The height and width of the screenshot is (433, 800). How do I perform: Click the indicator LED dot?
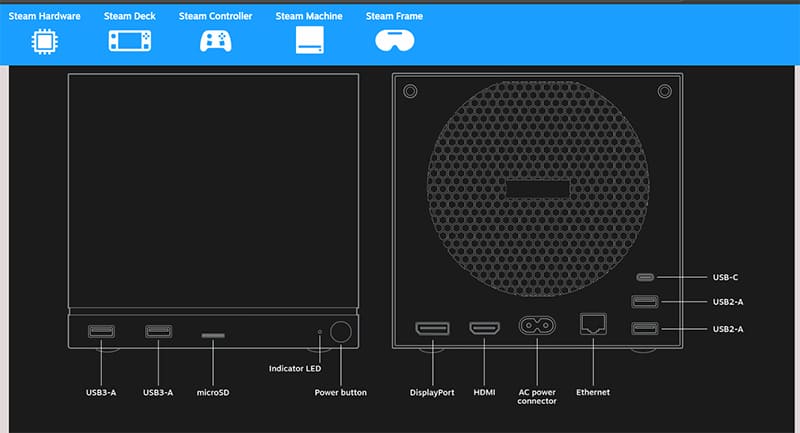320,332
